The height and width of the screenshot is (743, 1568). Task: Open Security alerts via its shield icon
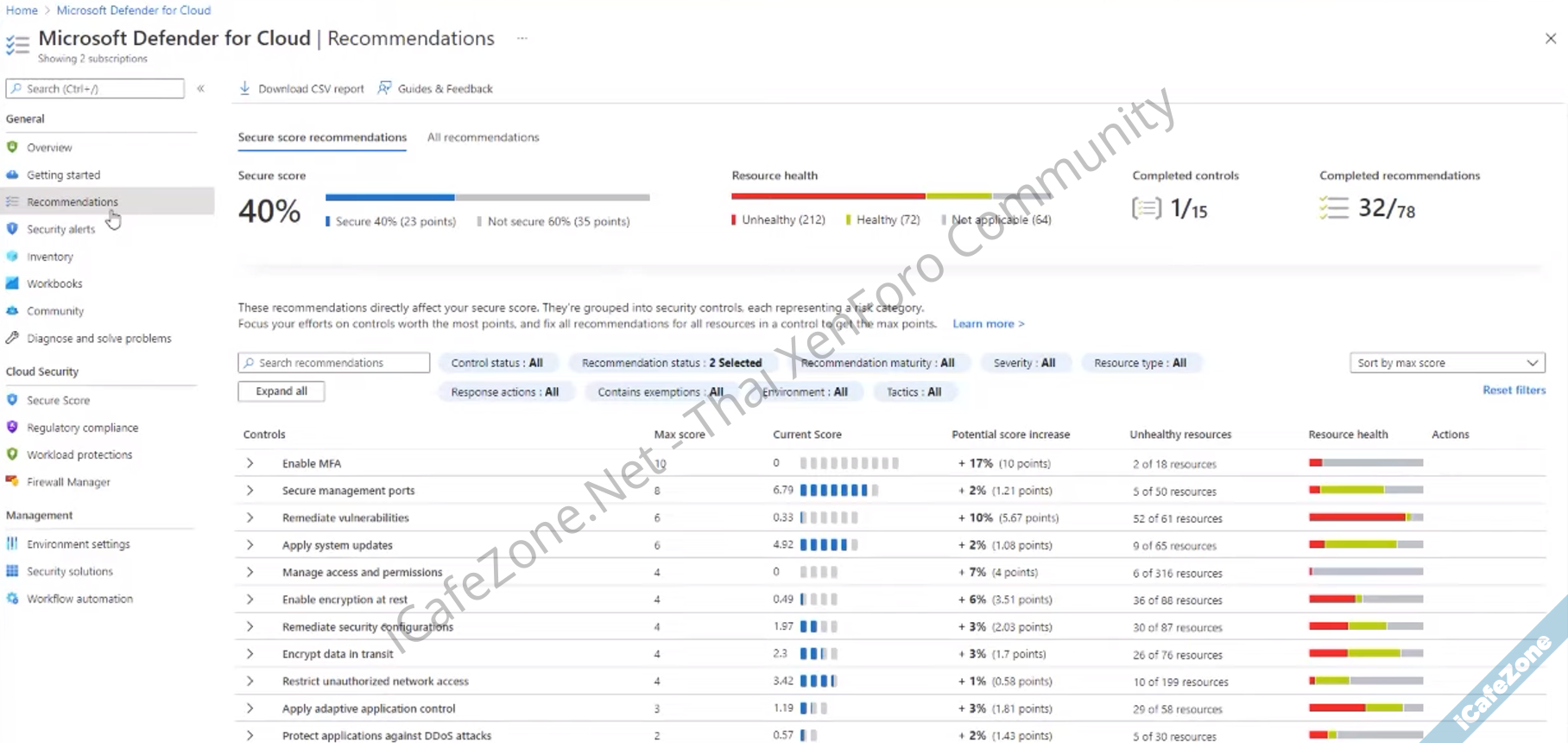coord(12,229)
